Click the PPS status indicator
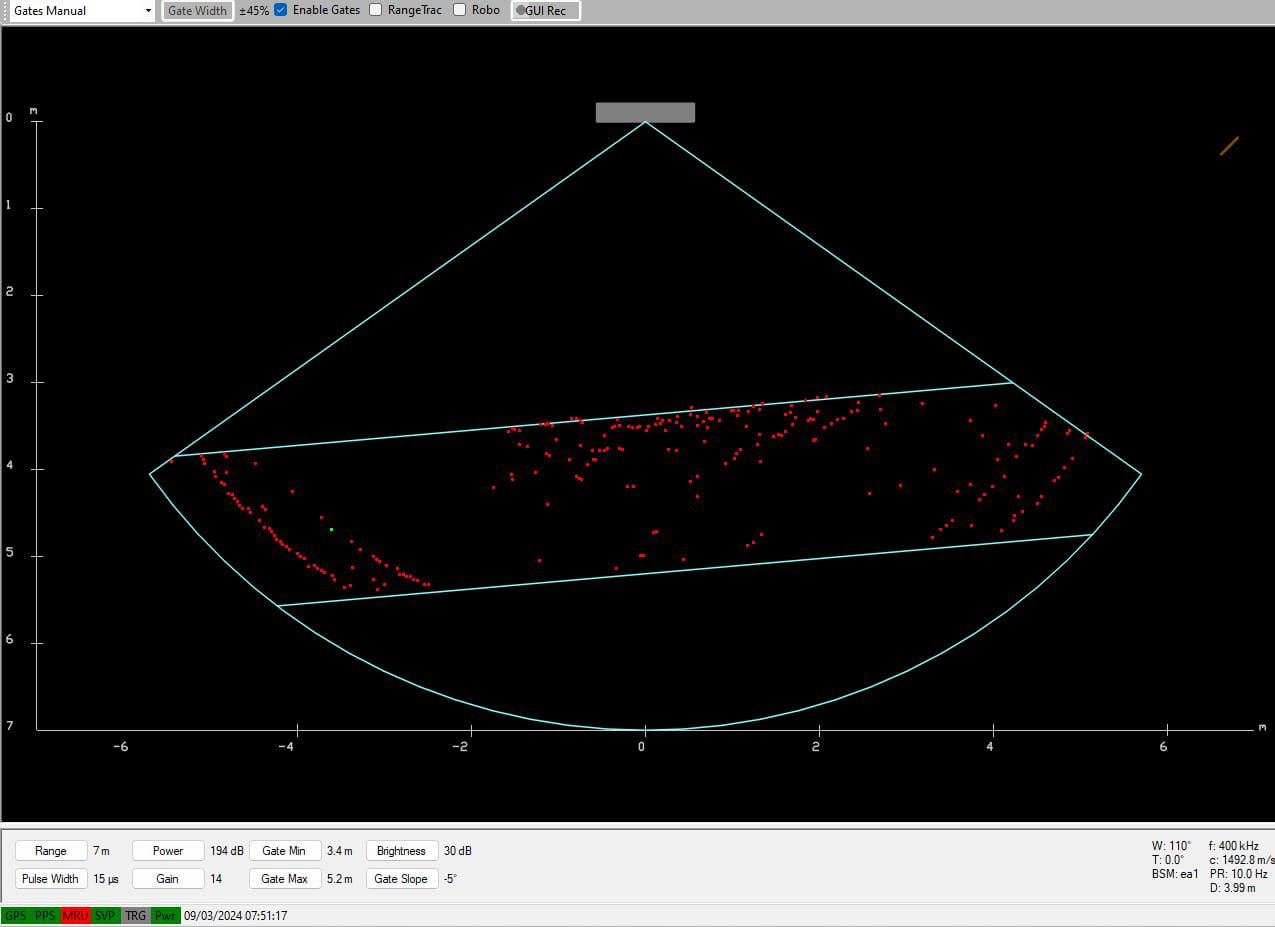 pos(45,916)
